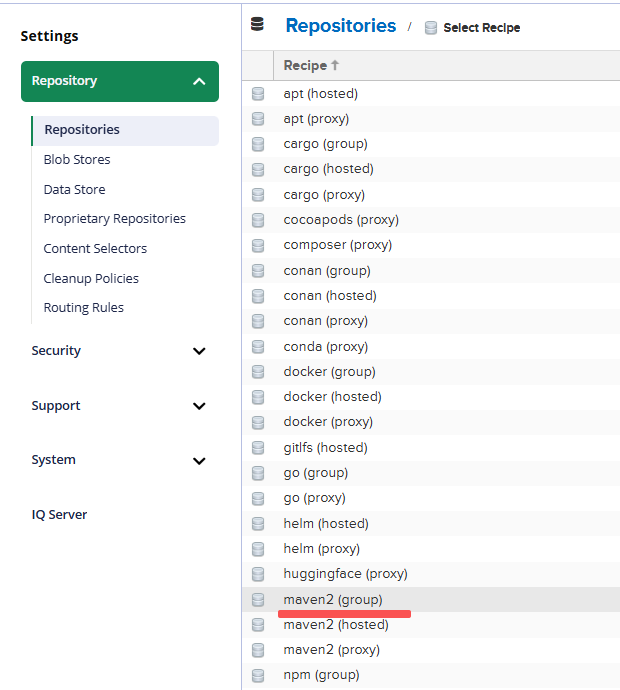Select the huggingface (proxy) recipe
This screenshot has height=690, width=620.
pos(345,574)
